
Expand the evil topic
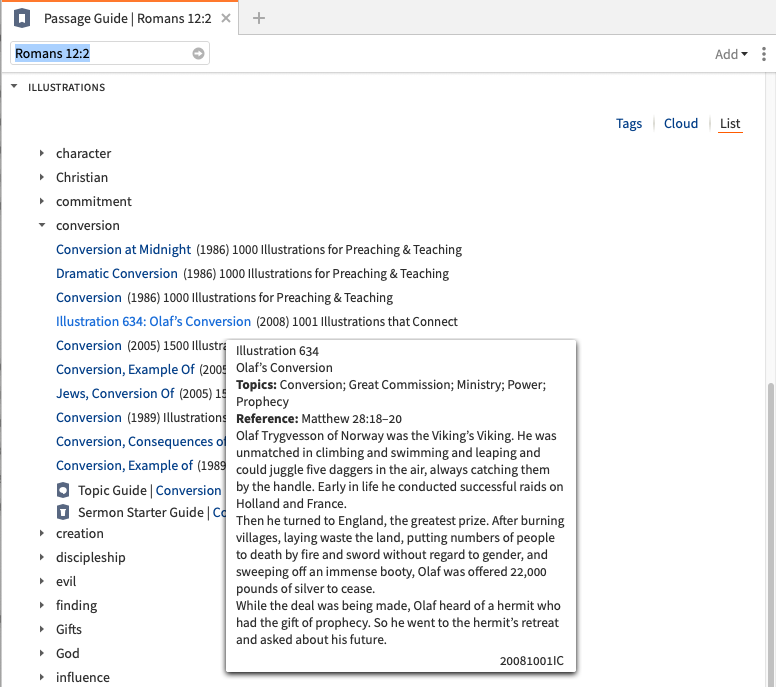point(42,581)
